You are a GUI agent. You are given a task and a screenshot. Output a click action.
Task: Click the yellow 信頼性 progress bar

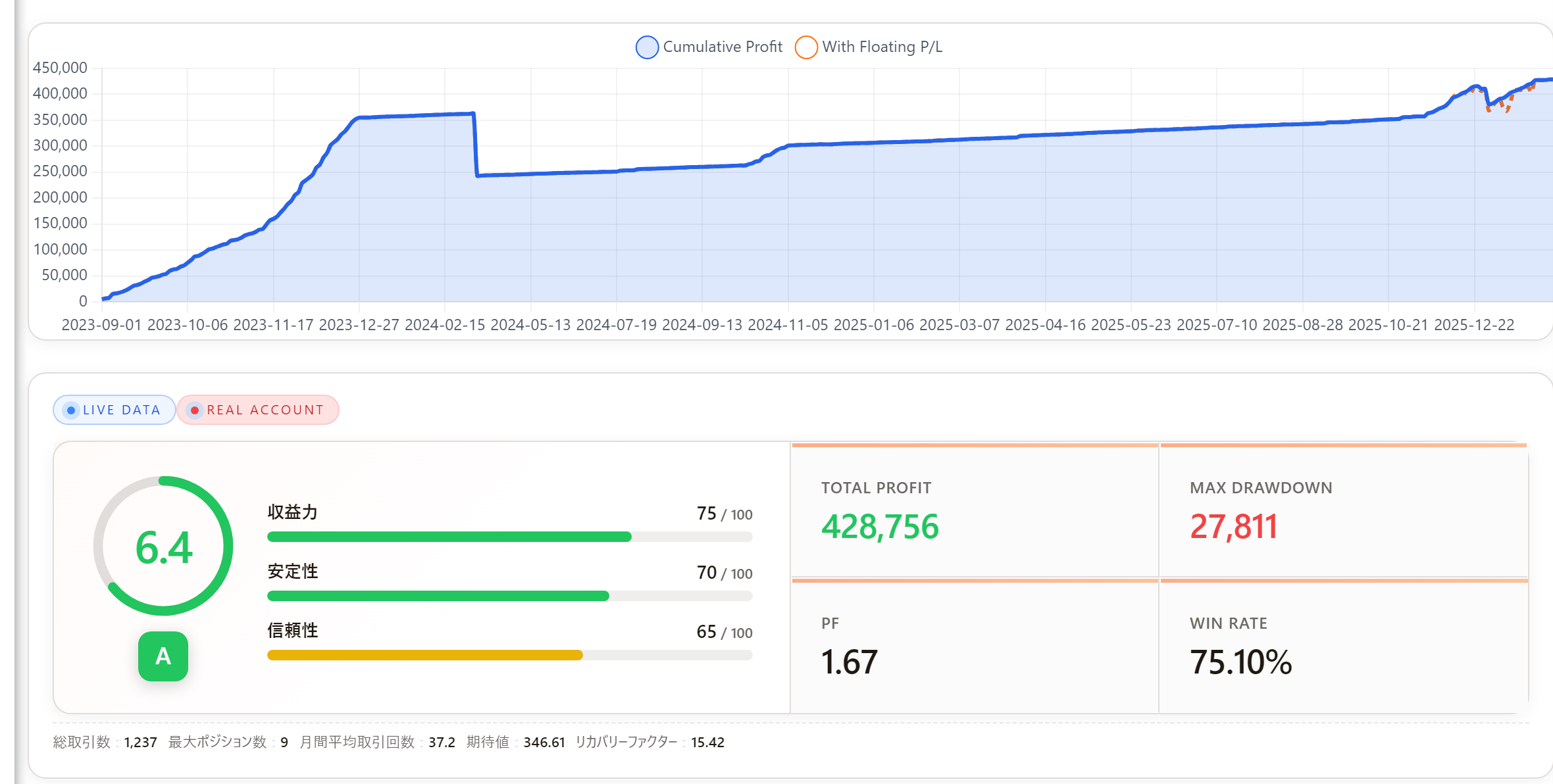(509, 655)
